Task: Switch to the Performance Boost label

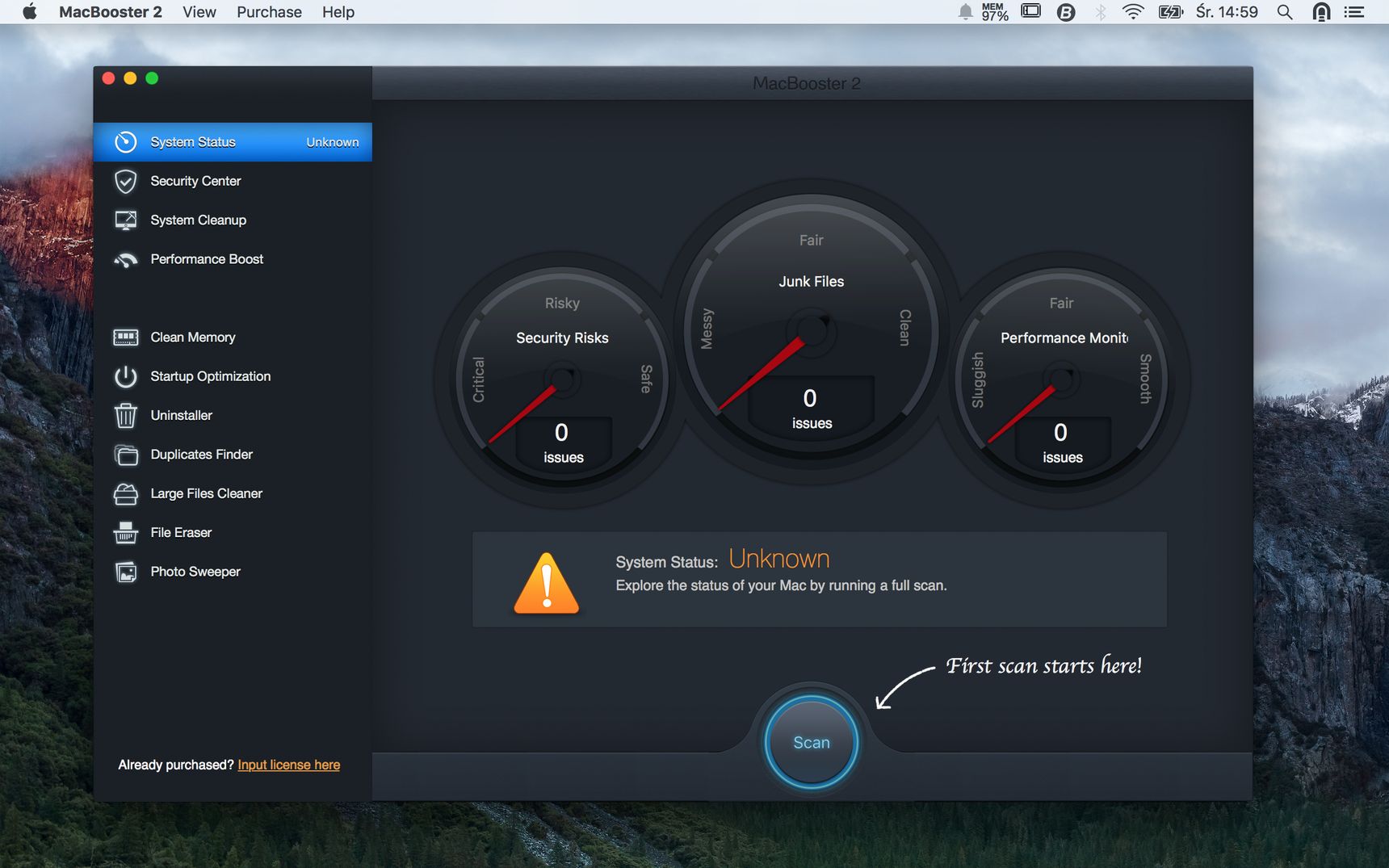Action: click(x=207, y=259)
